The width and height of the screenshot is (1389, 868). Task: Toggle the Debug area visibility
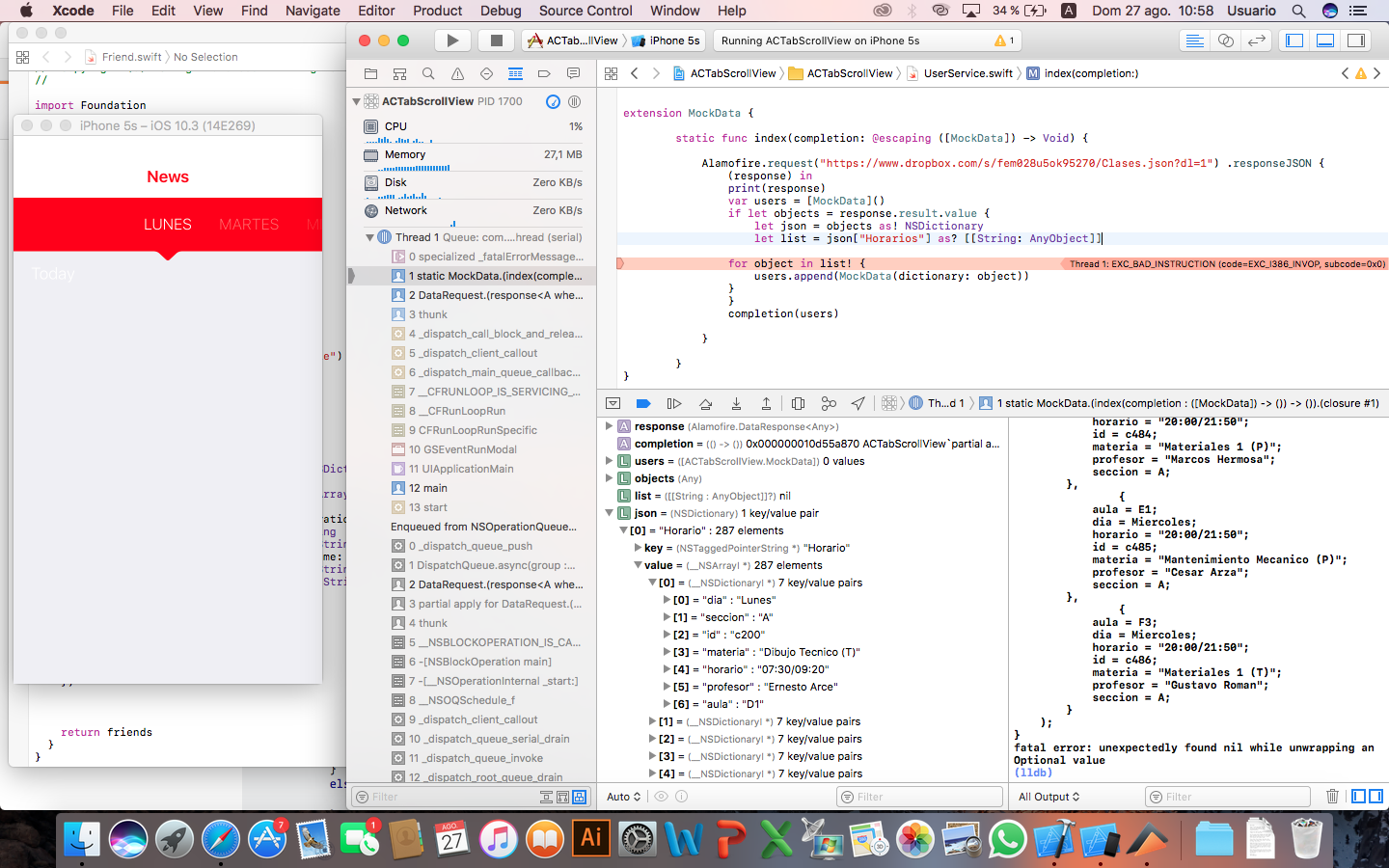[1325, 41]
